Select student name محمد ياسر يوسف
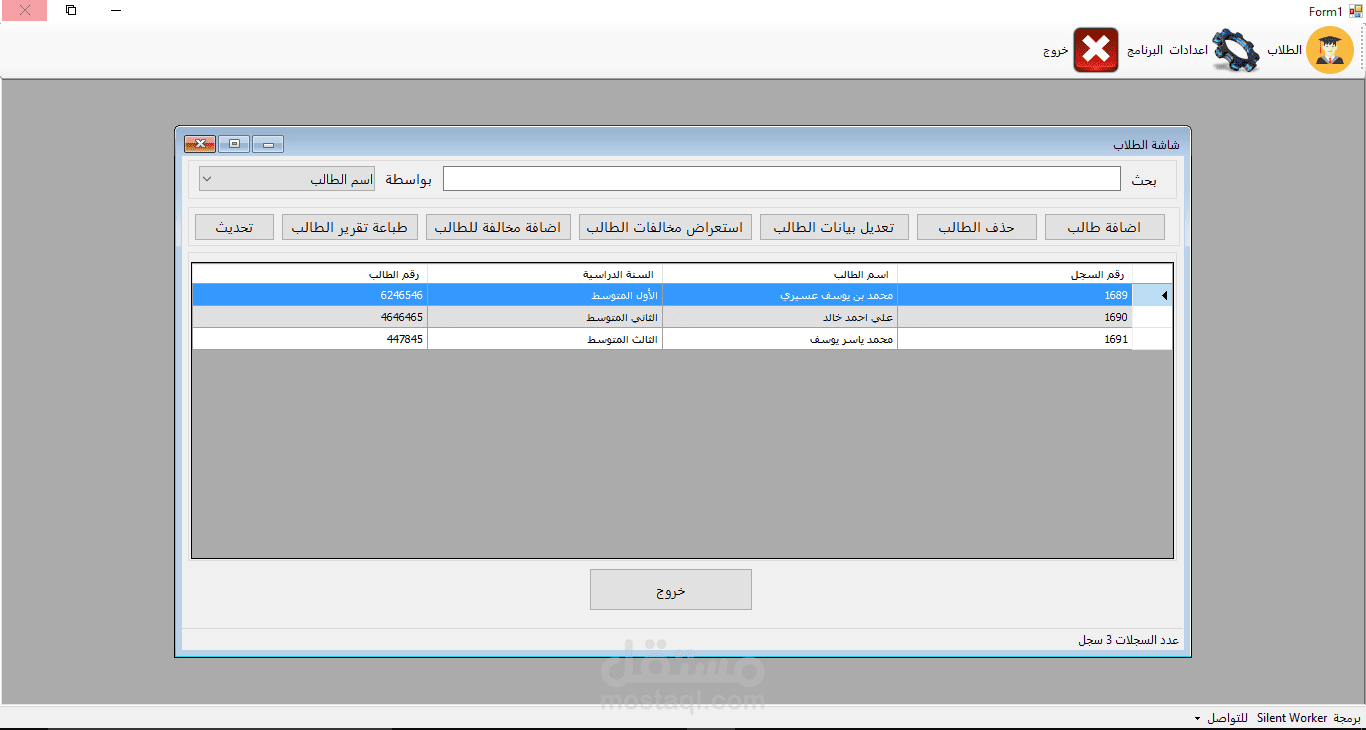The image size is (1366, 730). 780,339
